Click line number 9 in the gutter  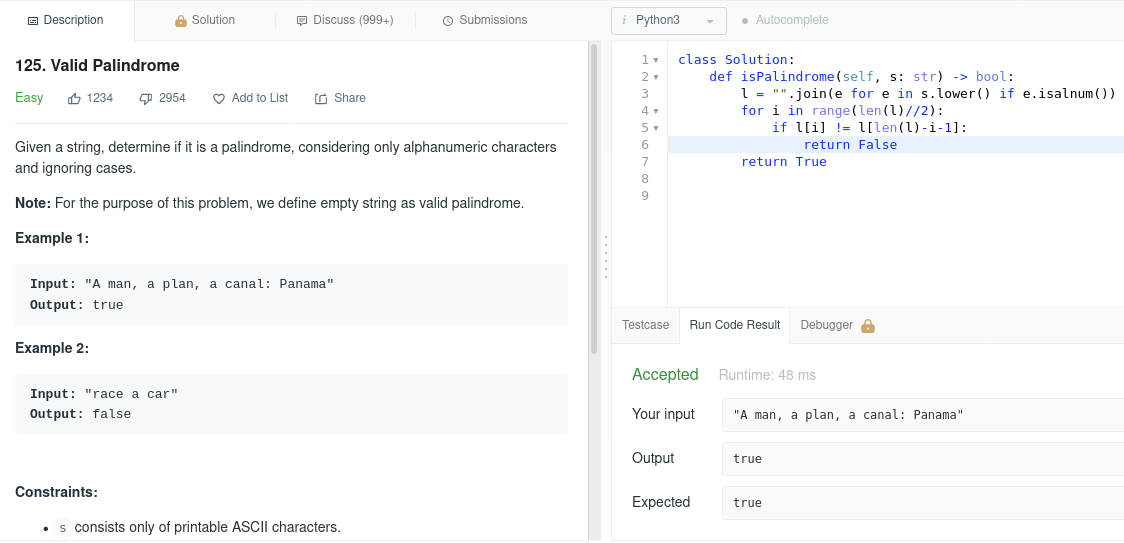645,196
